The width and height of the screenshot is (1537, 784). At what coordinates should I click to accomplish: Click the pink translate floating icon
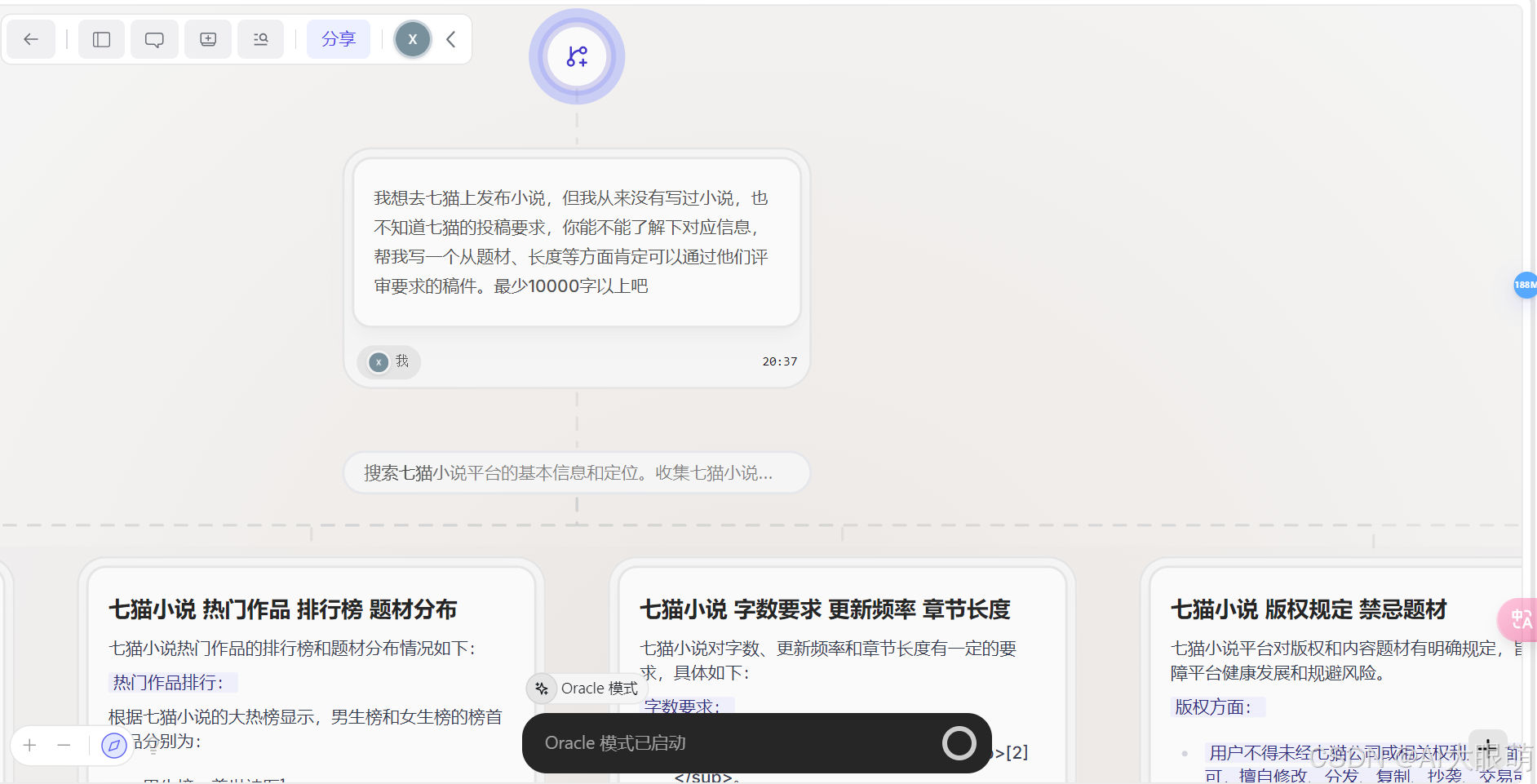(1517, 620)
